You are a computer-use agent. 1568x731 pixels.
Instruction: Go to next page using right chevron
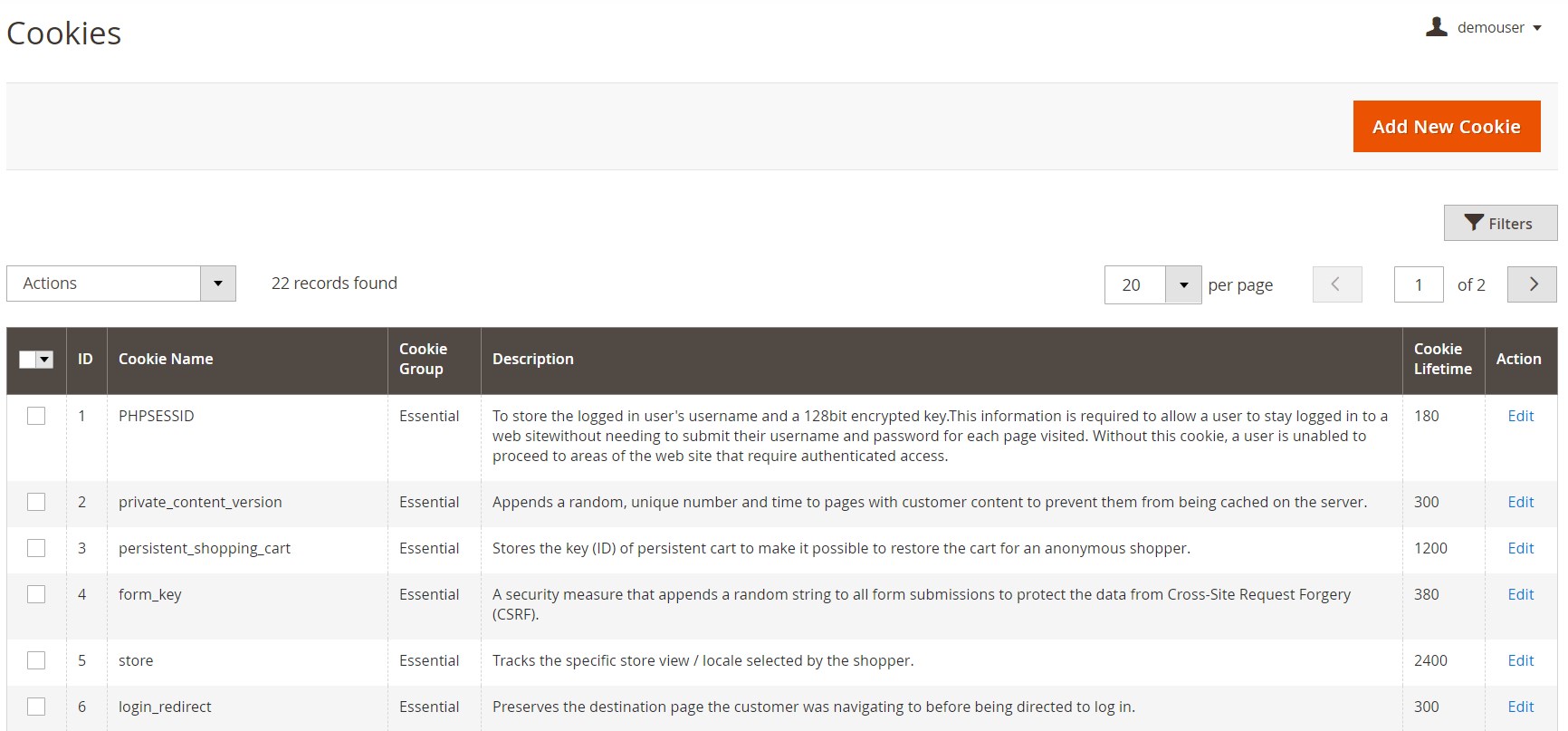click(x=1532, y=284)
